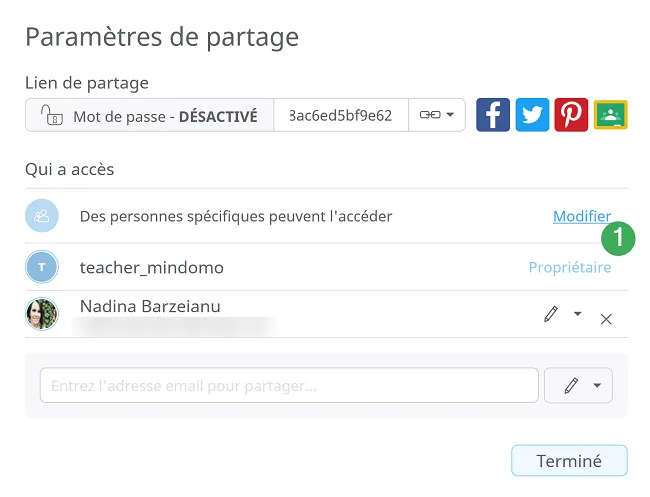
Task: Toggle the Mot de passe DÉSACTIVÉ setting
Action: click(x=150, y=115)
